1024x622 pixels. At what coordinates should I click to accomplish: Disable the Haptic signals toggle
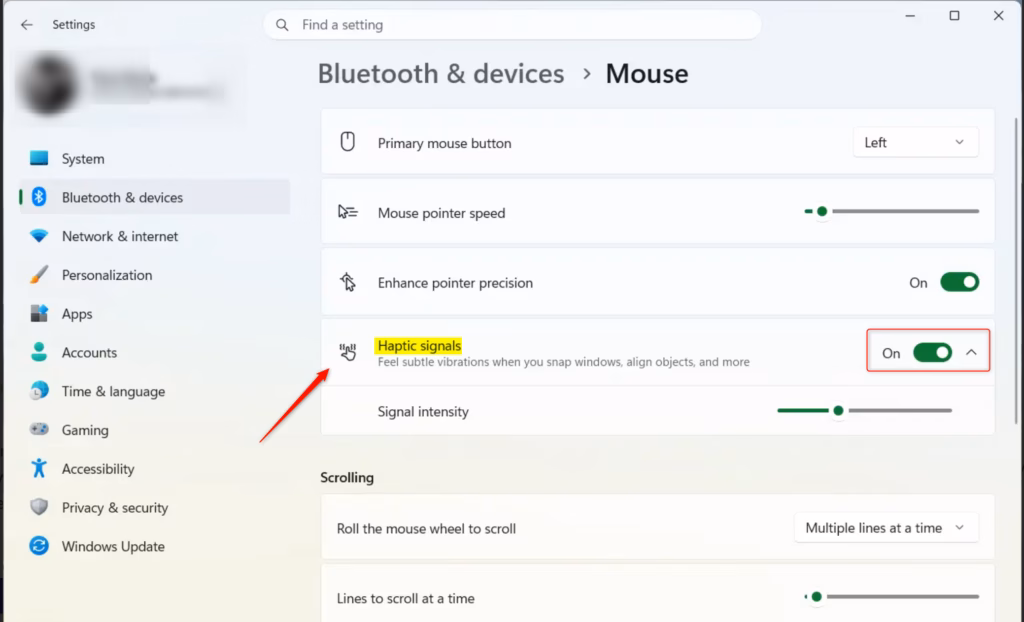click(933, 353)
